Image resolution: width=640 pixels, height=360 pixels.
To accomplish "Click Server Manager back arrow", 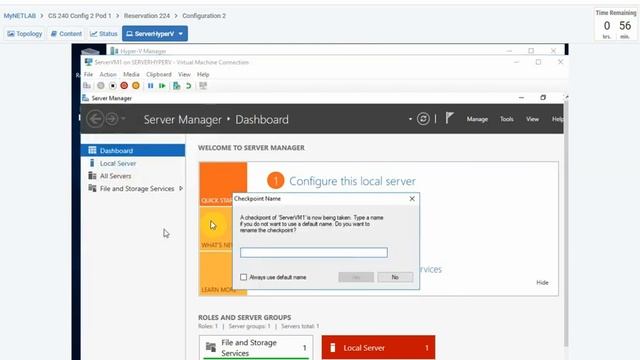I will [x=95, y=119].
